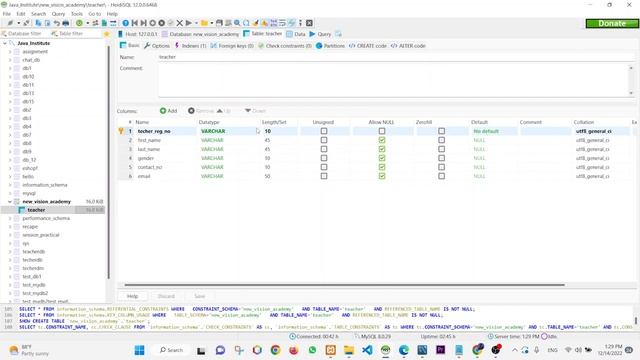Click the Database filter field
Screen dimensions: 640x360
point(24,34)
